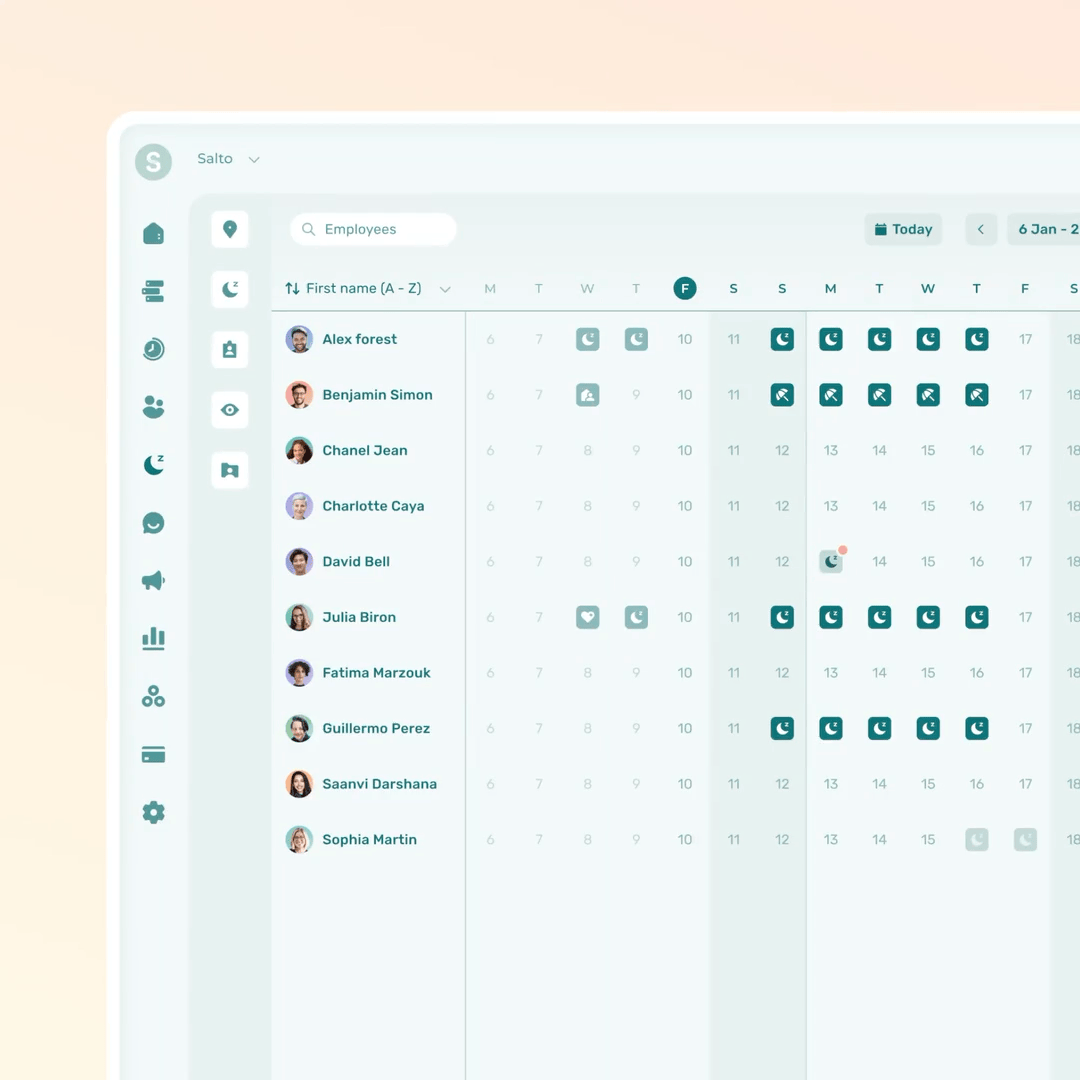This screenshot has width=1080, height=1080.
Task: Open the settings gear in sidebar
Action: point(153,813)
